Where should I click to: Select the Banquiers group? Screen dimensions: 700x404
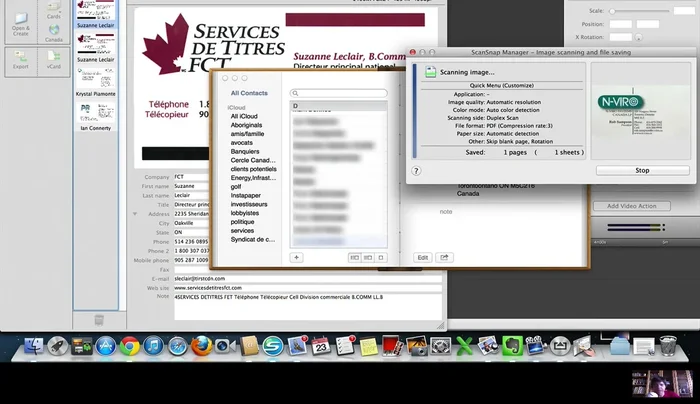point(245,151)
